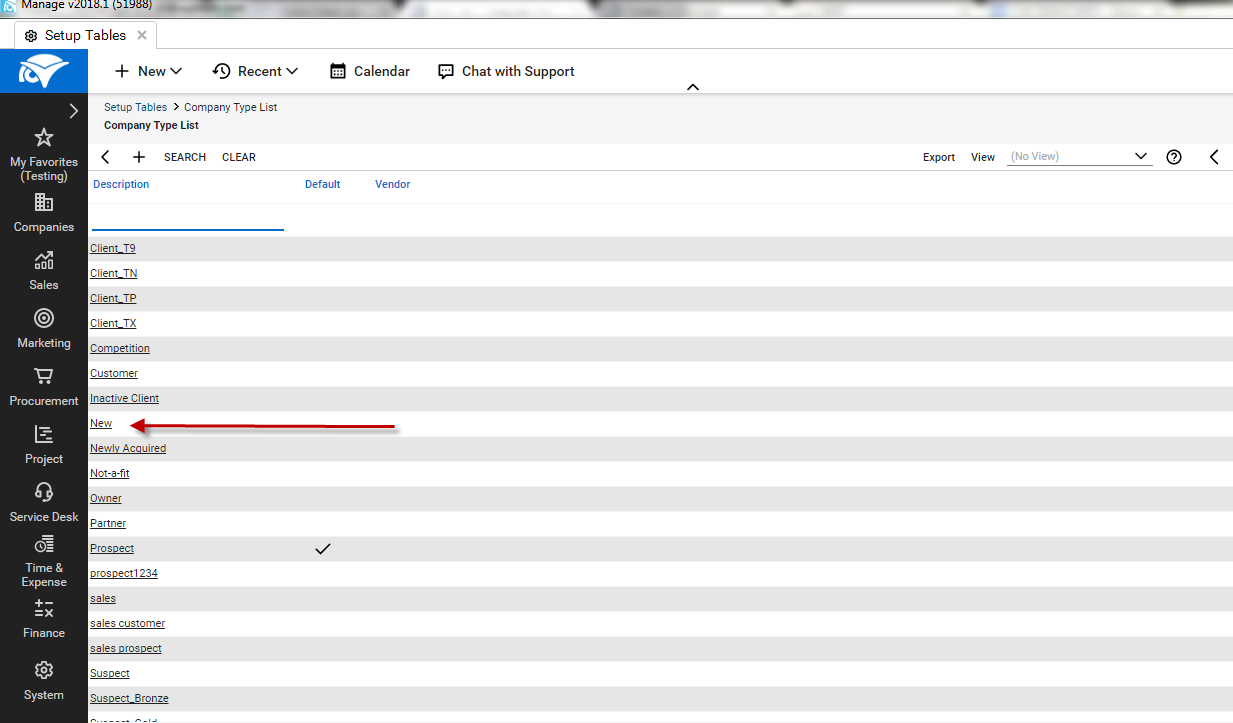1233x723 pixels.
Task: Close the Setup Tables tab
Action: click(142, 35)
